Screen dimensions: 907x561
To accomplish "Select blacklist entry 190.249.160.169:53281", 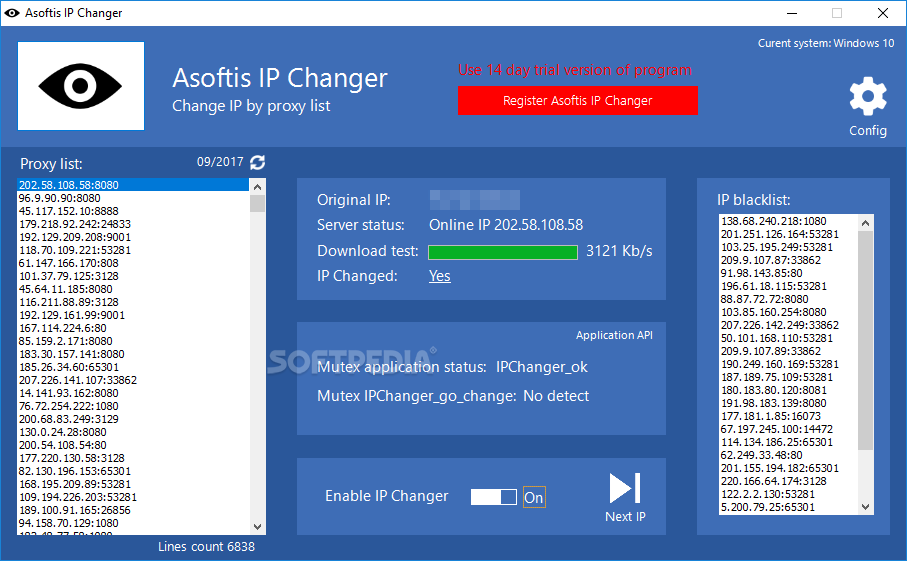I will coord(788,364).
